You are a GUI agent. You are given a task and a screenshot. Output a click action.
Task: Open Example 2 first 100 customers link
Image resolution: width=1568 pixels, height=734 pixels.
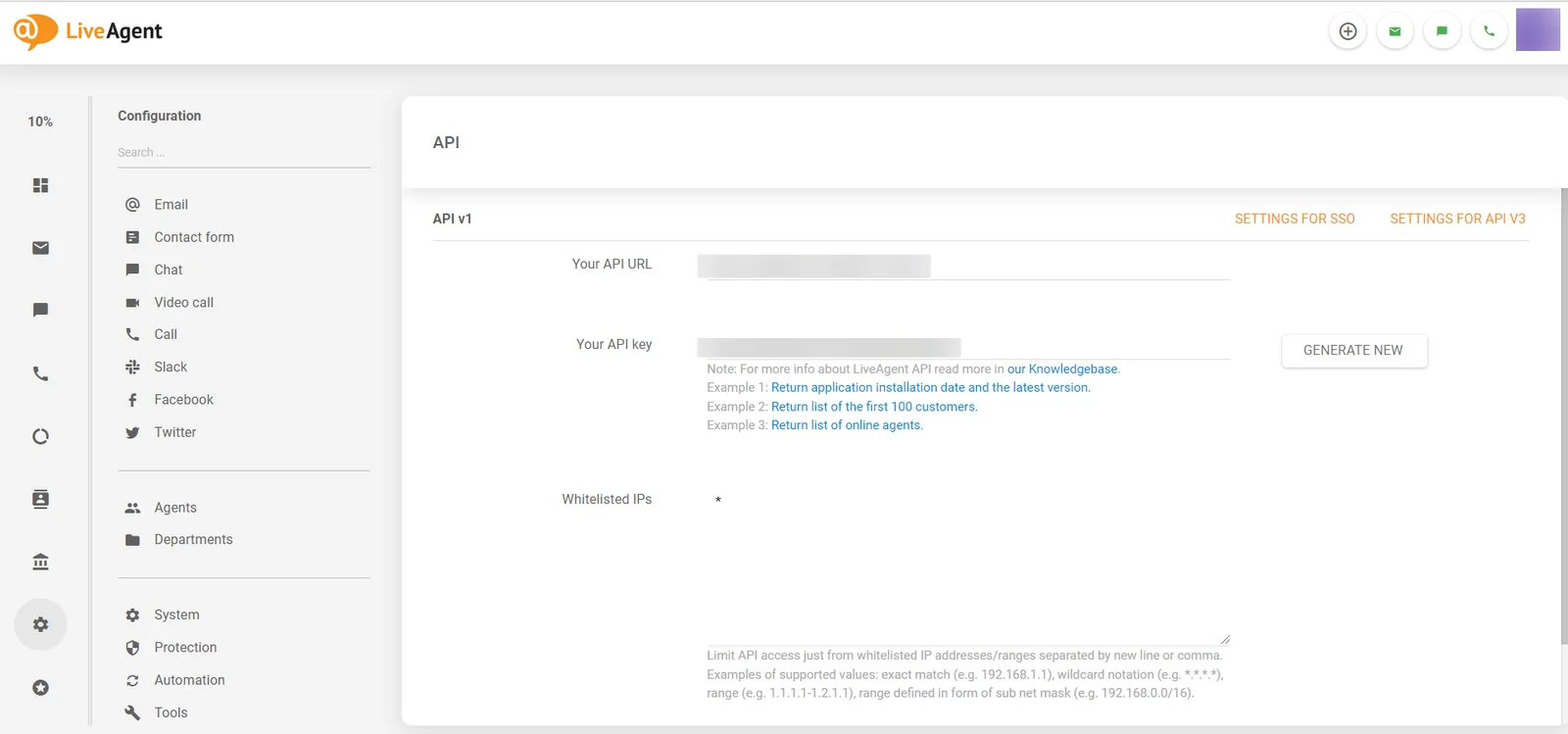873,407
